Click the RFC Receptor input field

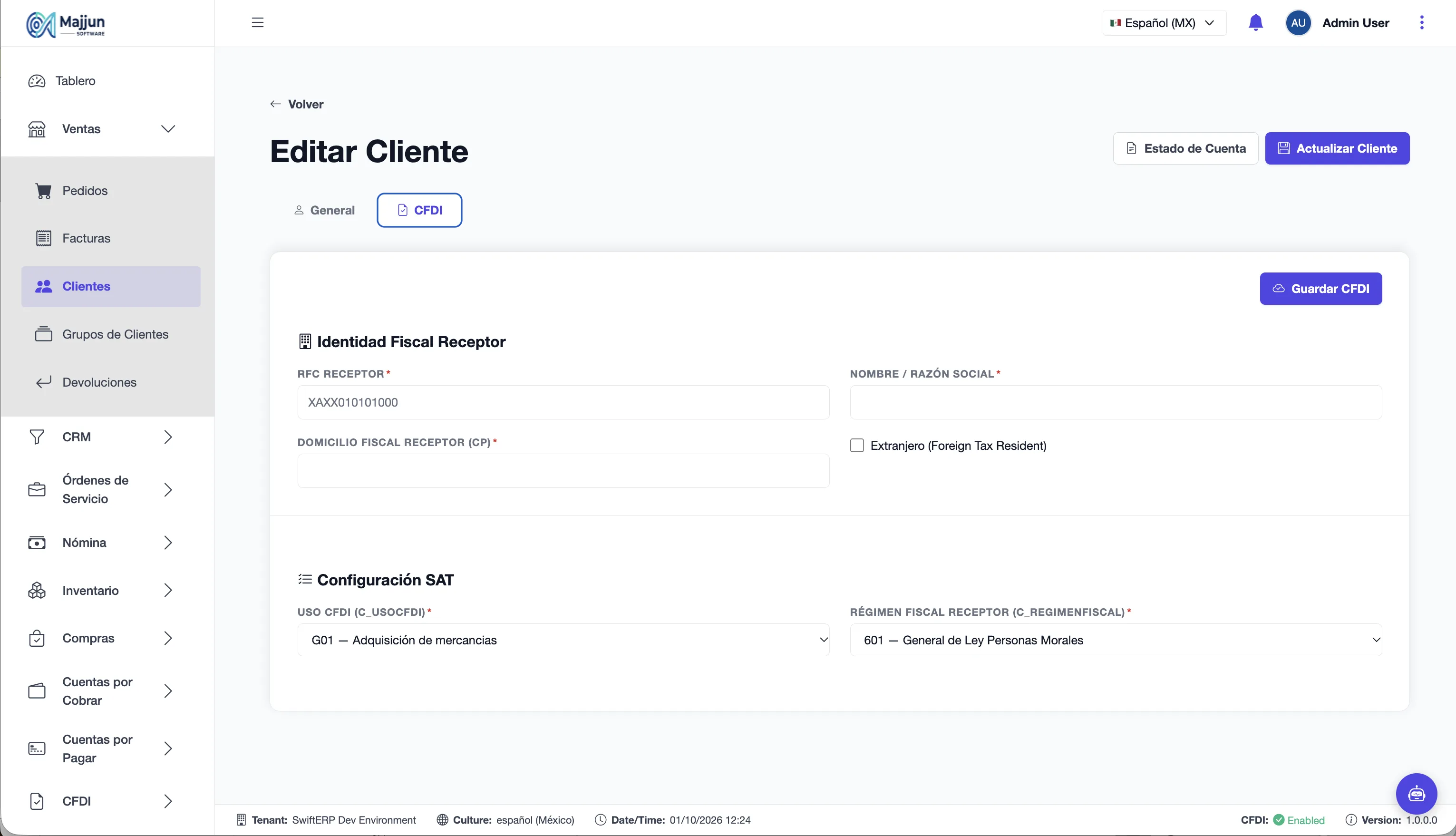click(x=563, y=402)
